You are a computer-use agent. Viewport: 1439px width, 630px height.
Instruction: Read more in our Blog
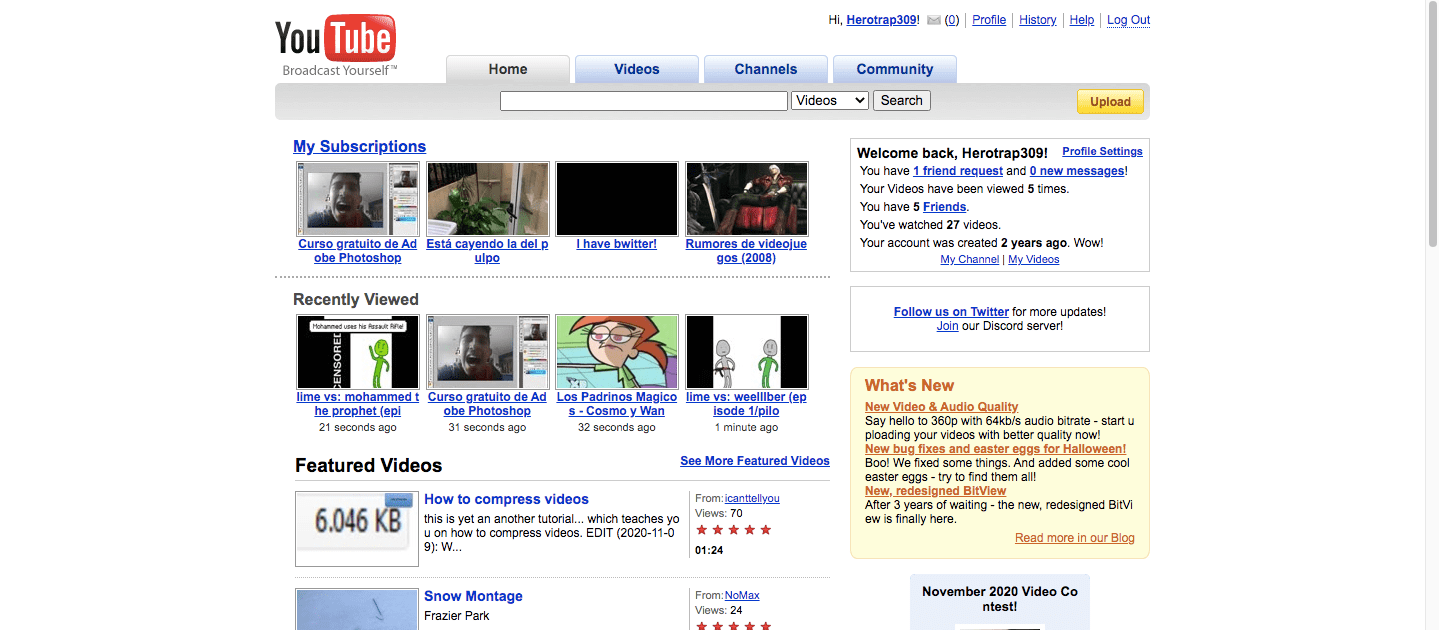pyautogui.click(x=1073, y=537)
